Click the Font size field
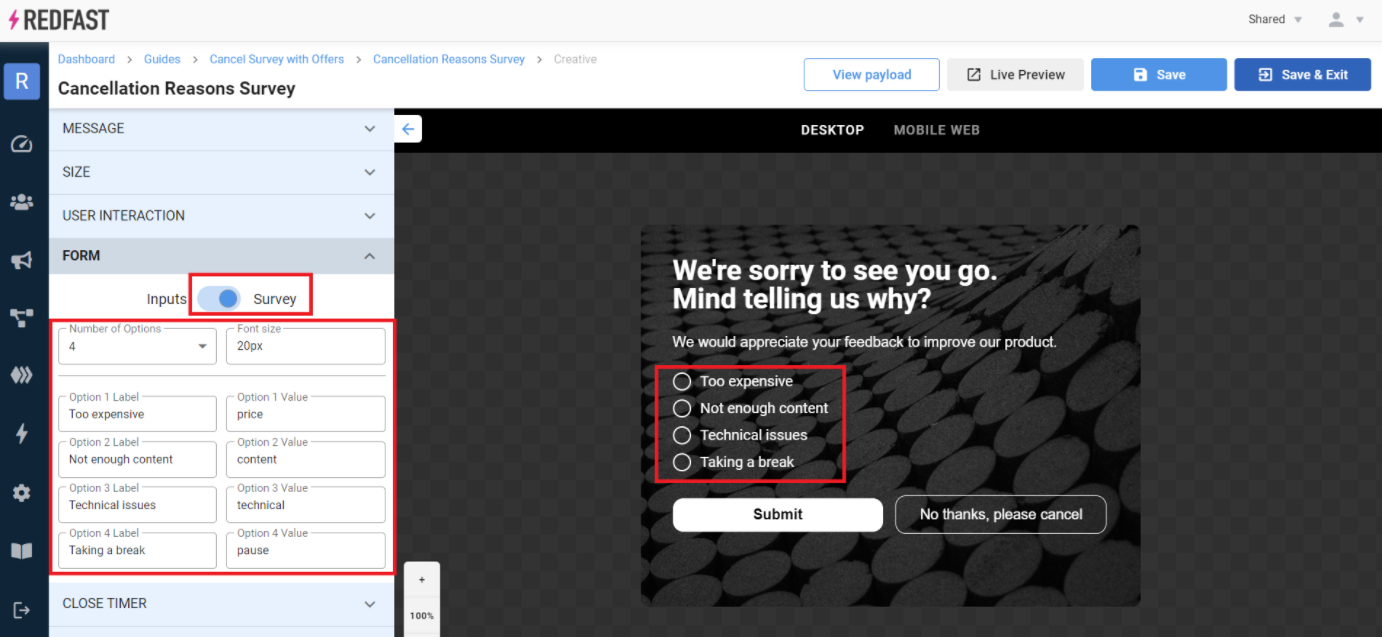The width and height of the screenshot is (1382, 637). (306, 346)
